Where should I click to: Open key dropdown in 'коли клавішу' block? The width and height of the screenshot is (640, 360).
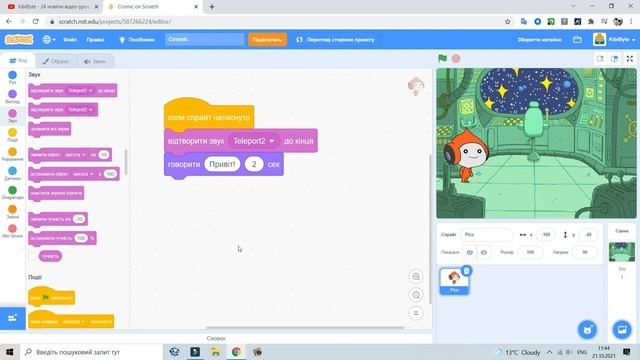pos(73,322)
